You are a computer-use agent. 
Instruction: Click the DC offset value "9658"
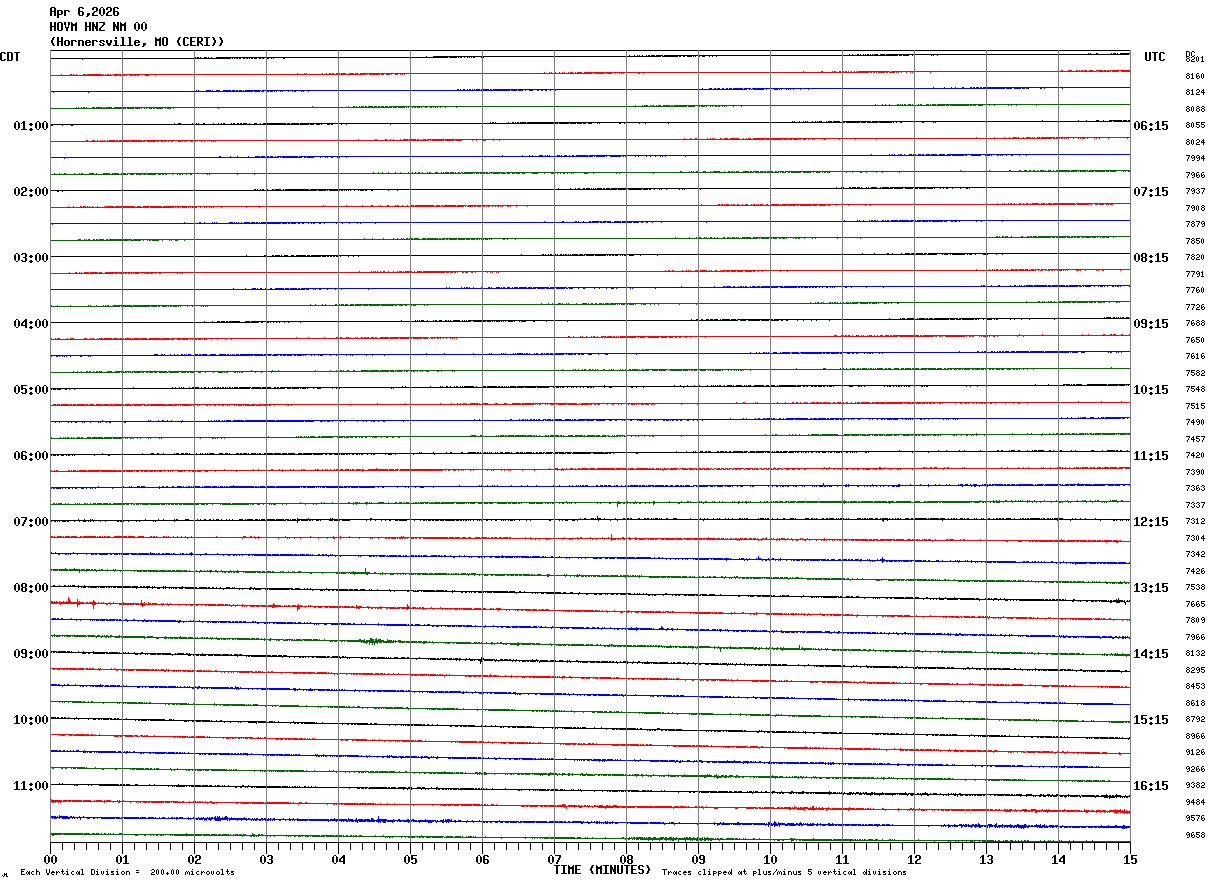click(1195, 835)
